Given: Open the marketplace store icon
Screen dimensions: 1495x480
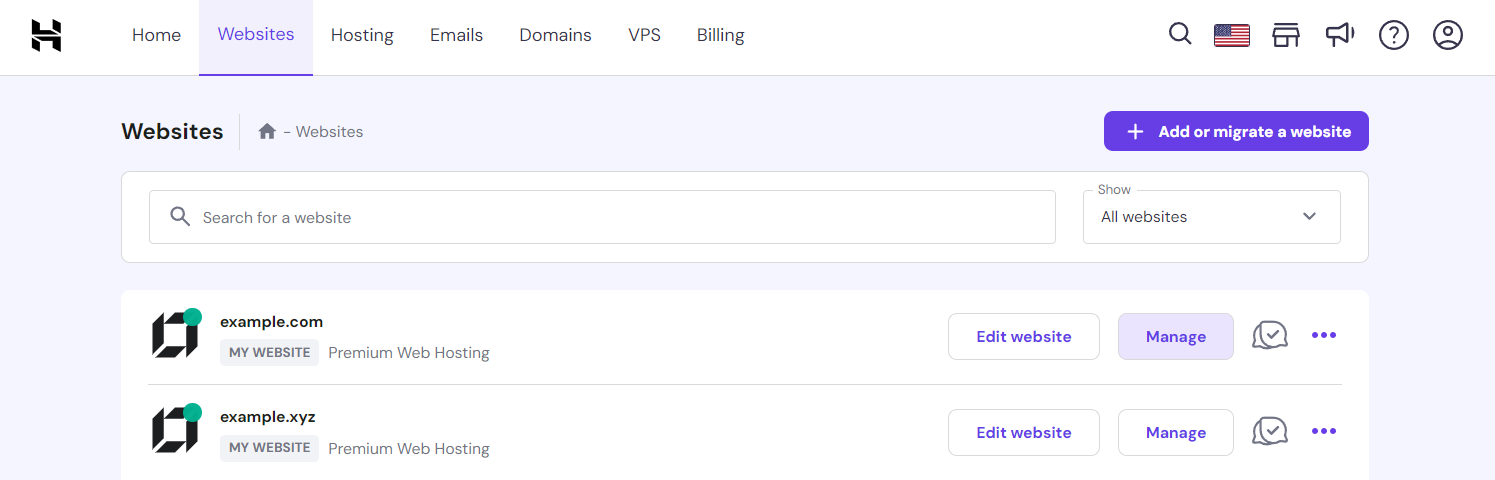Looking at the screenshot, I should (1286, 36).
